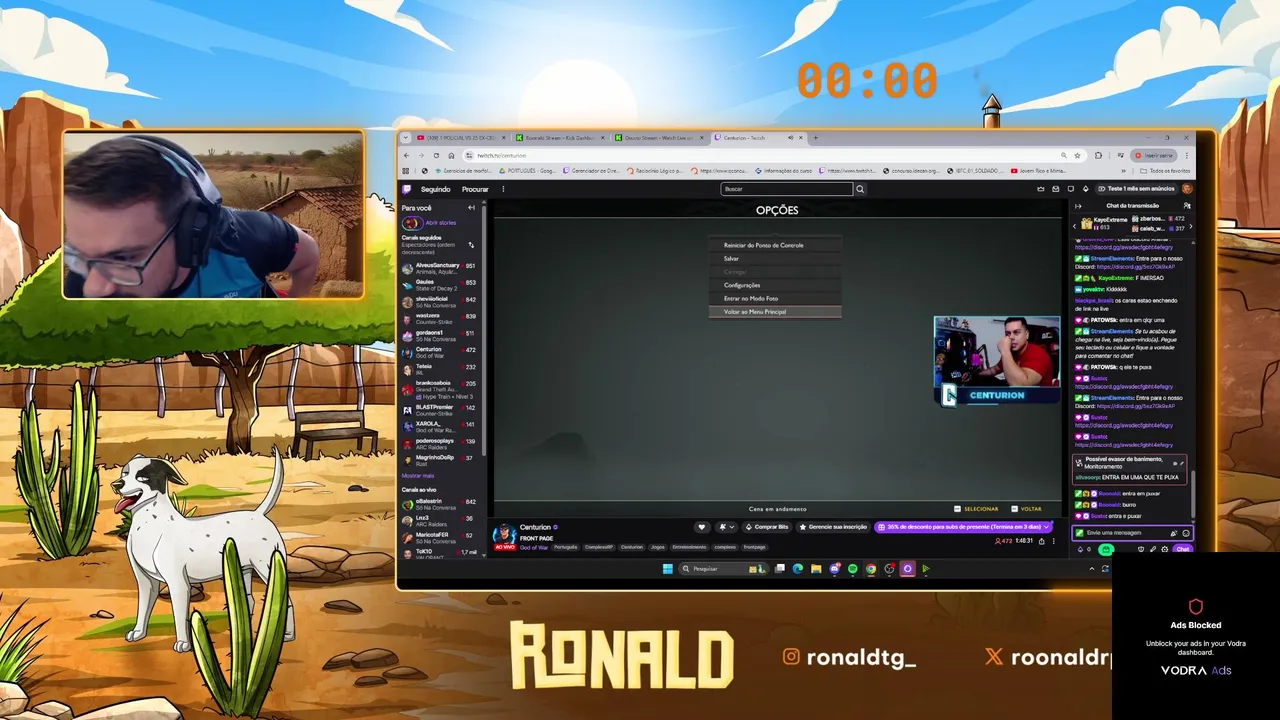The image size is (1280, 720).
Task: Switch to the Oscuro Stream Kick tab
Action: pos(659,137)
